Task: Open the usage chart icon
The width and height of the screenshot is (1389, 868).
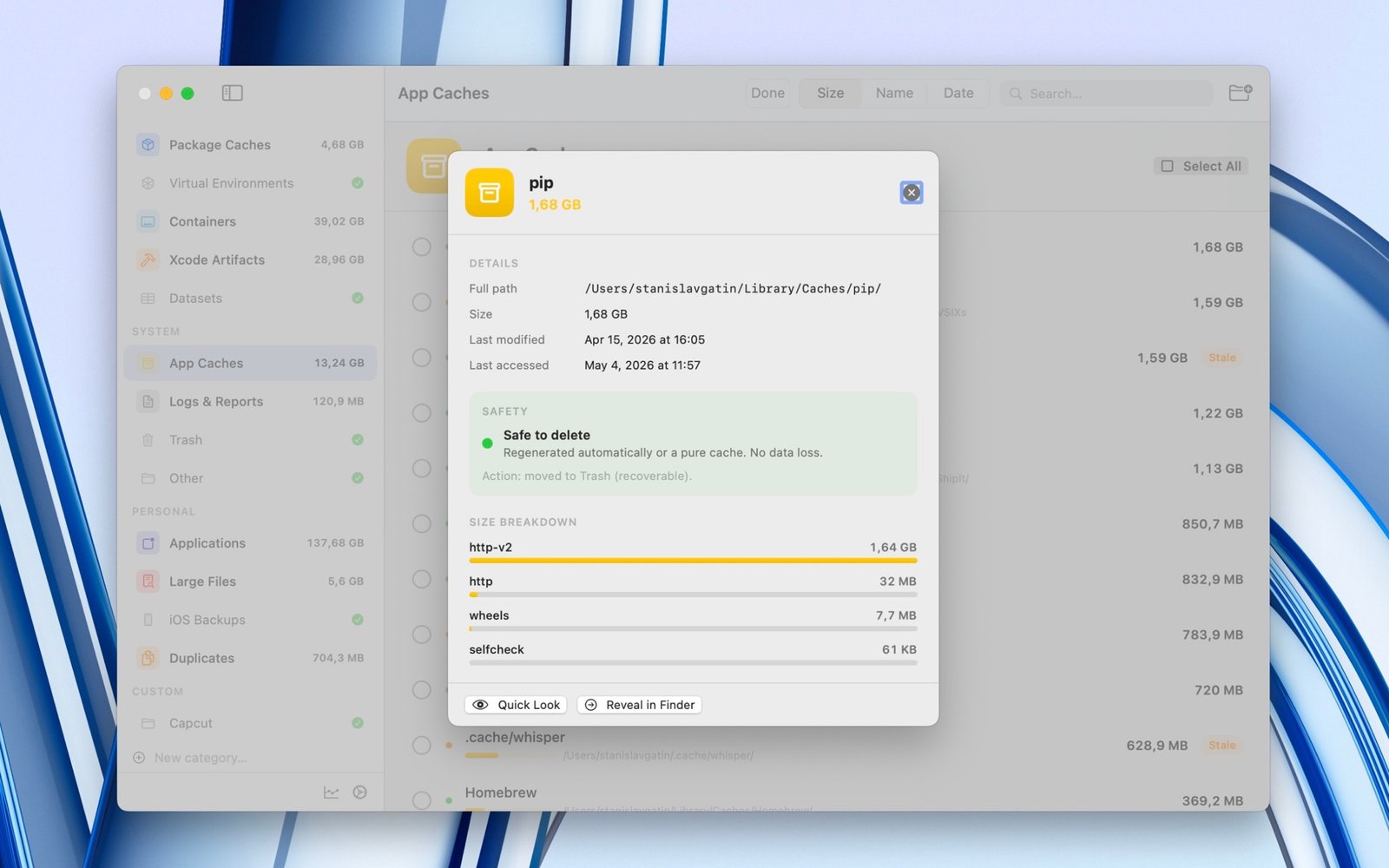Action: pos(331,792)
